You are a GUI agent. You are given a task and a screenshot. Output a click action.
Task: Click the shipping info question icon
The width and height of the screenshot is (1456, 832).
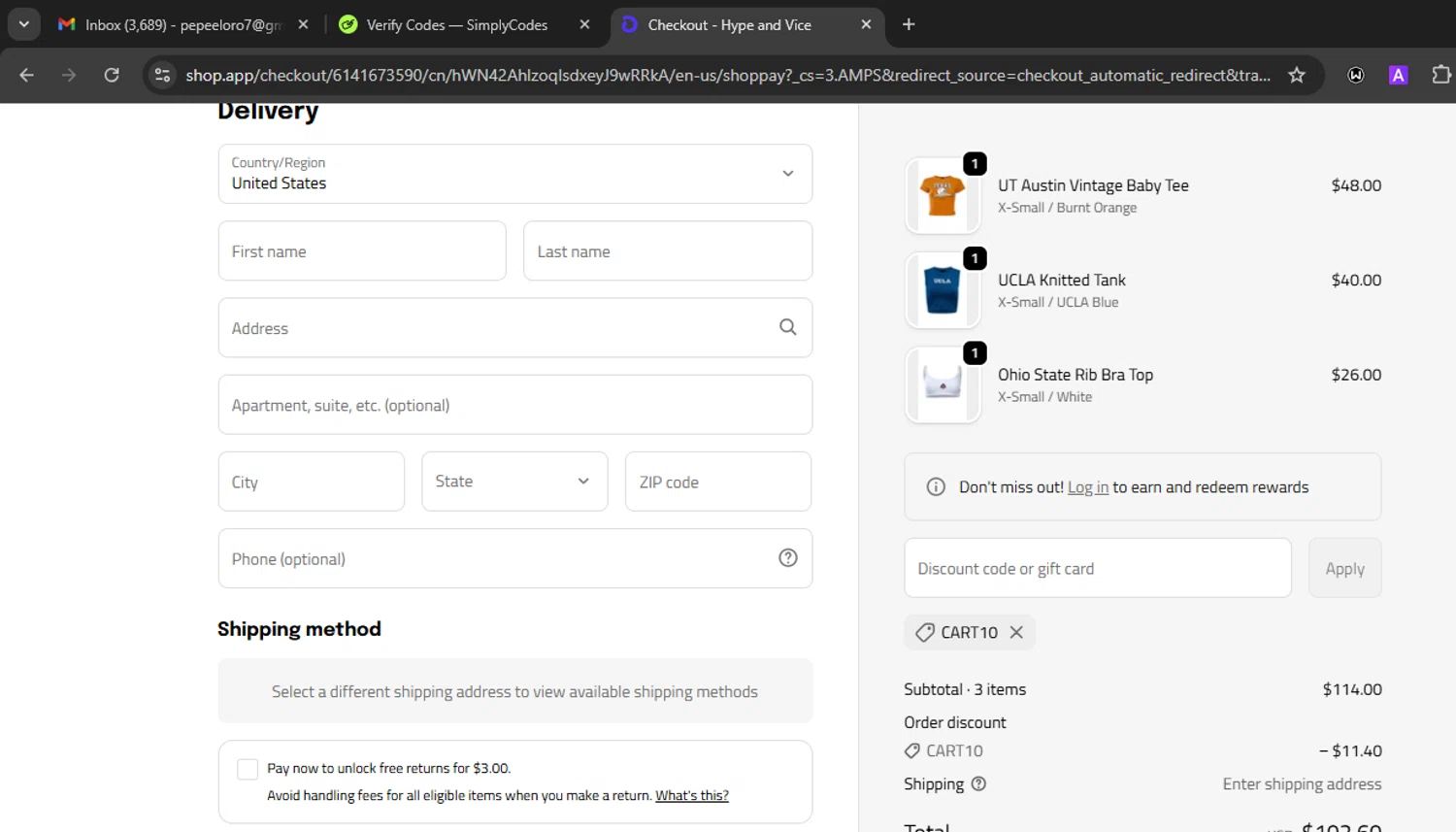click(978, 783)
